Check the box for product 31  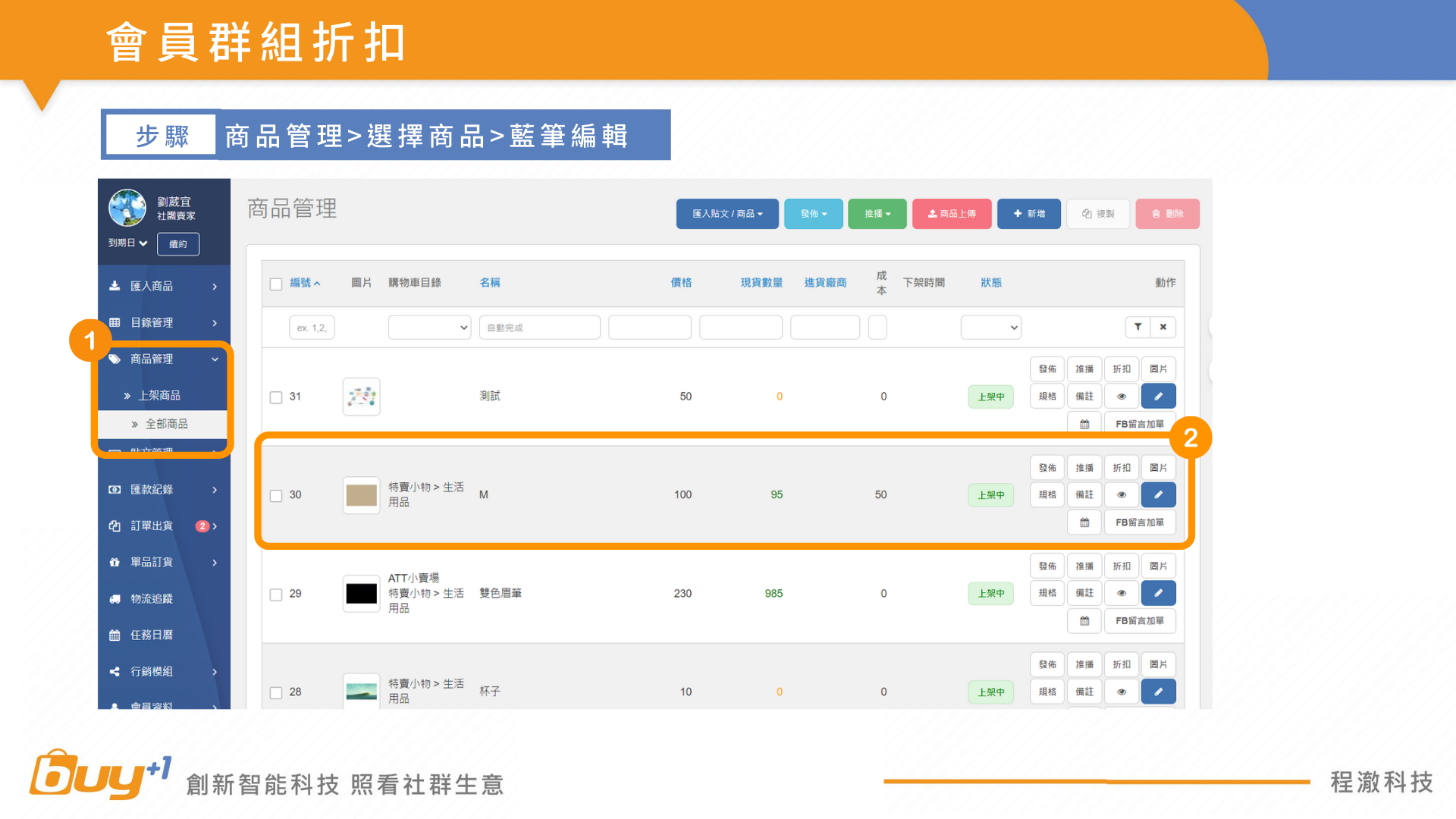[276, 397]
